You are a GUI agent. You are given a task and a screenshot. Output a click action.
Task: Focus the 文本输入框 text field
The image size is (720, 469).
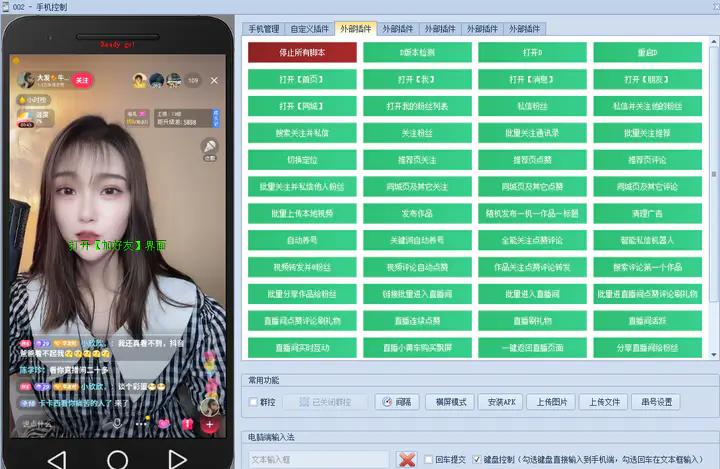[318, 459]
